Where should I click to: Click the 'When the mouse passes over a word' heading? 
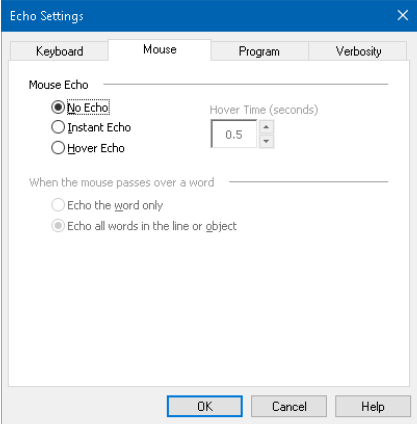click(x=122, y=183)
